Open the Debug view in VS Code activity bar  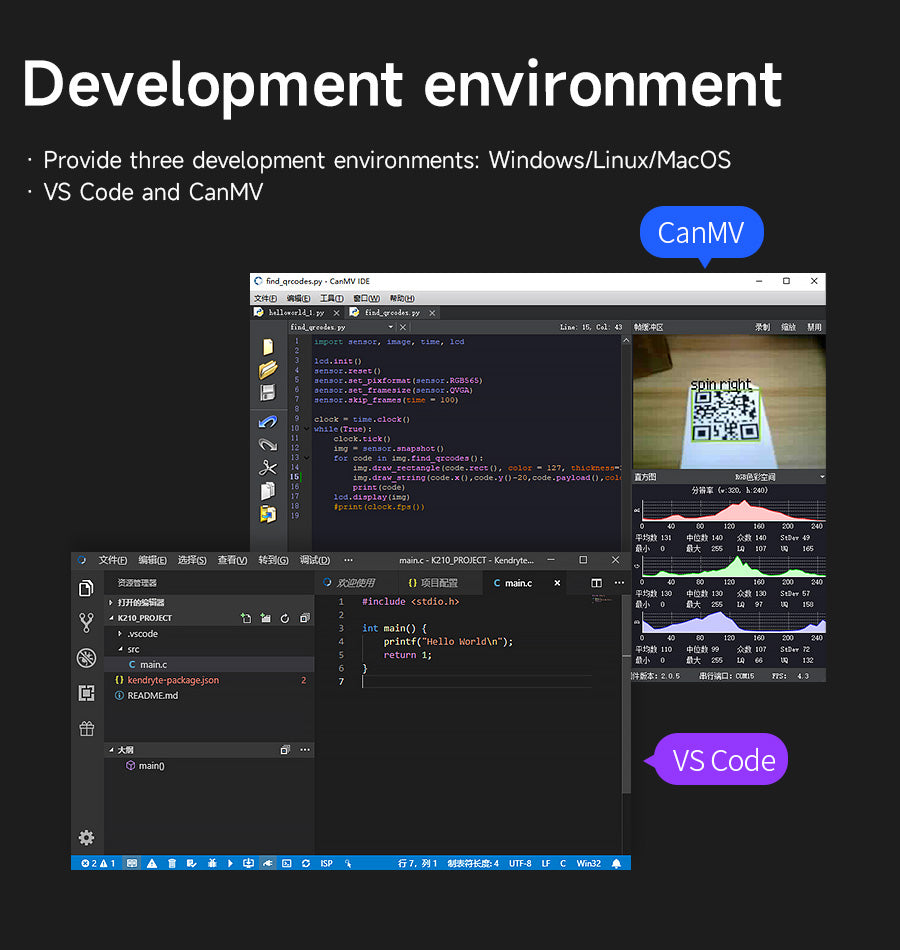[x=87, y=657]
